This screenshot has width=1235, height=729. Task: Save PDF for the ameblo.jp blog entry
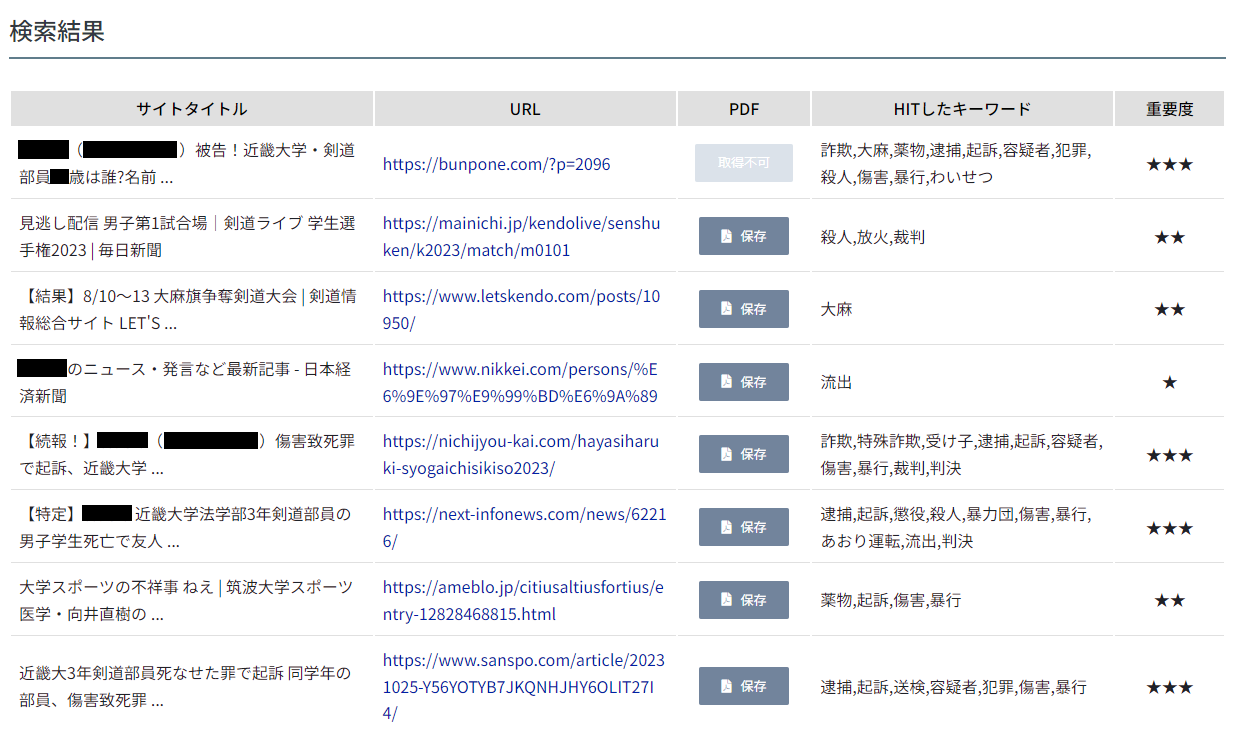pos(743,600)
